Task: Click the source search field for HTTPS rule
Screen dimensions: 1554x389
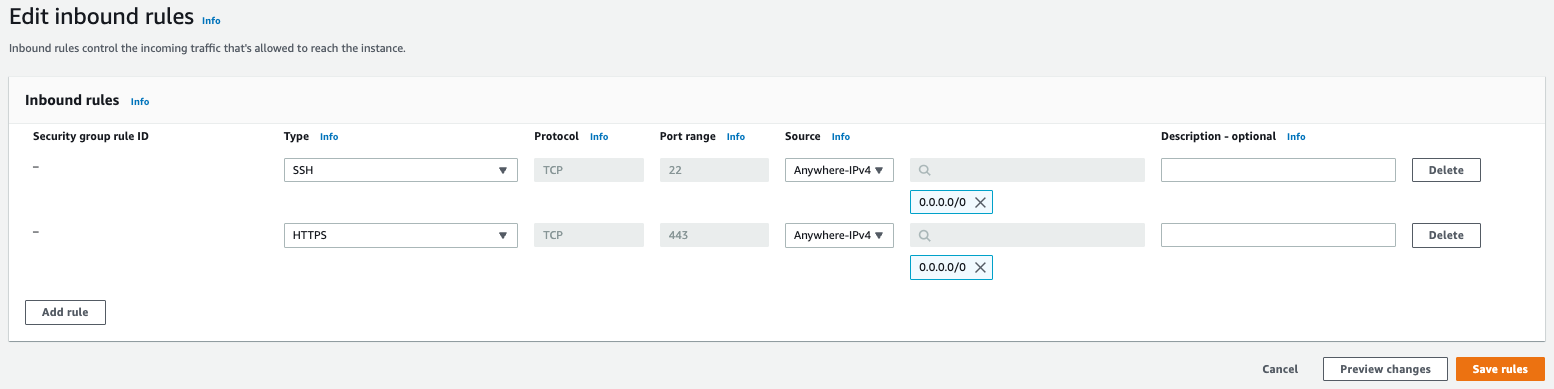Action: 1027,235
